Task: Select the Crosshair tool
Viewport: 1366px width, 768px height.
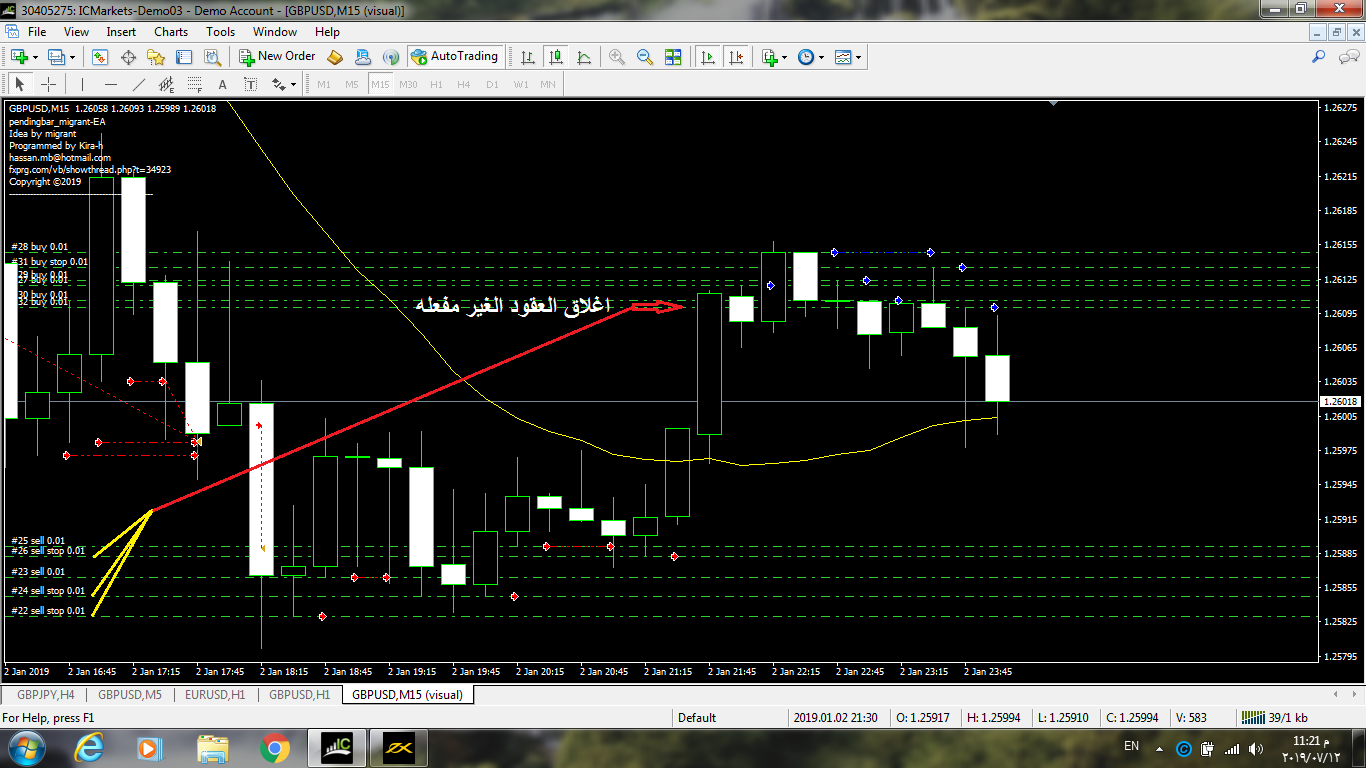Action: pyautogui.click(x=47, y=85)
